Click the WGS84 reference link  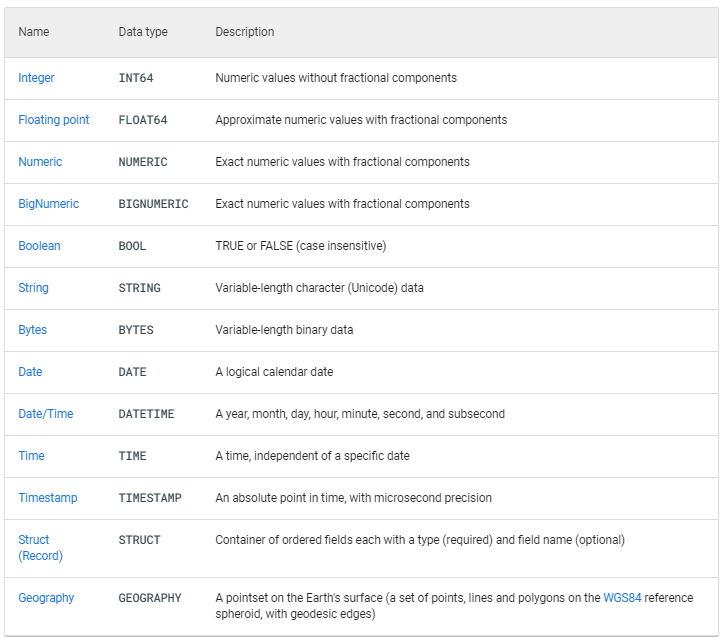coord(623,598)
